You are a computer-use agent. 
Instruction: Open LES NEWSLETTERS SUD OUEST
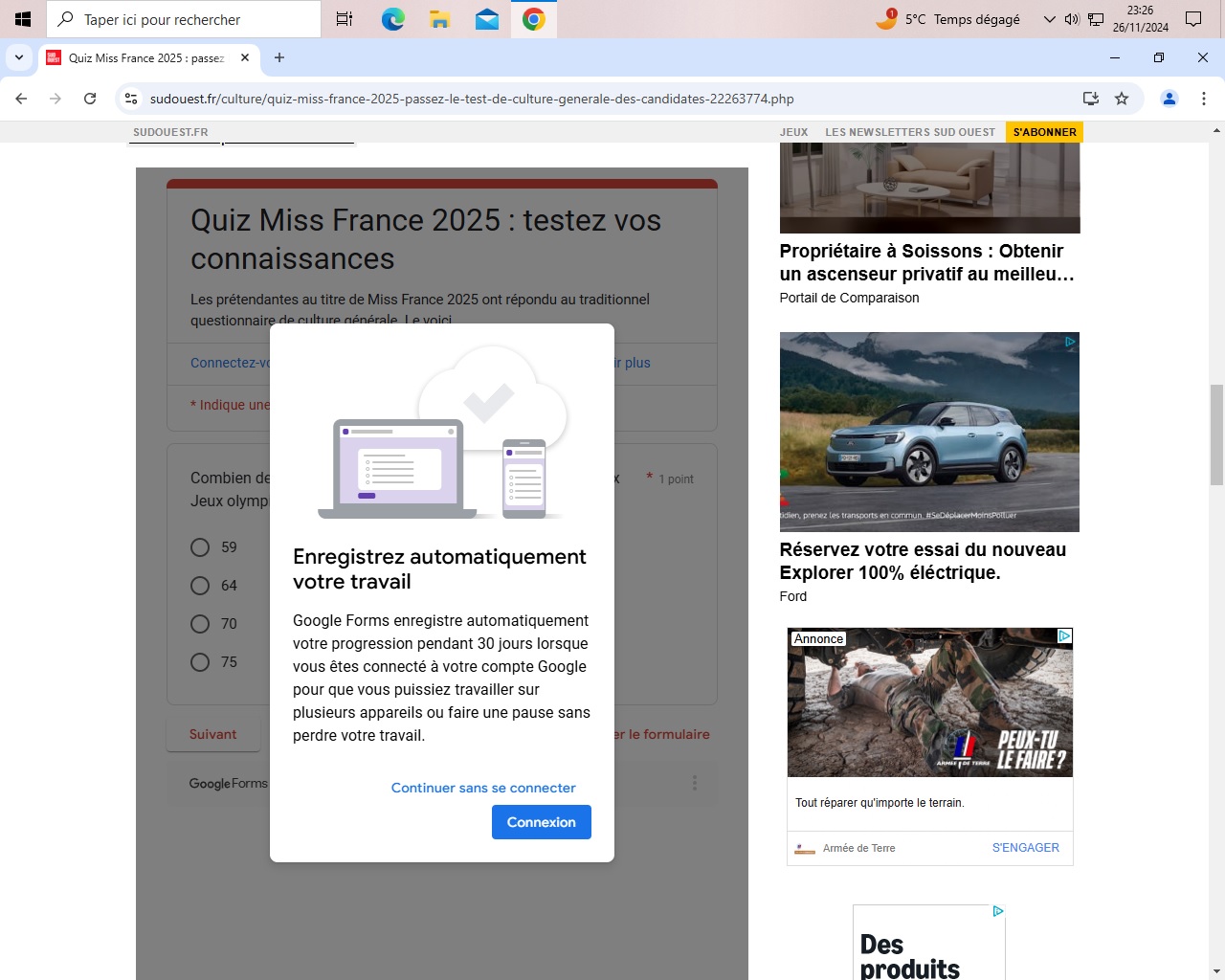point(910,132)
